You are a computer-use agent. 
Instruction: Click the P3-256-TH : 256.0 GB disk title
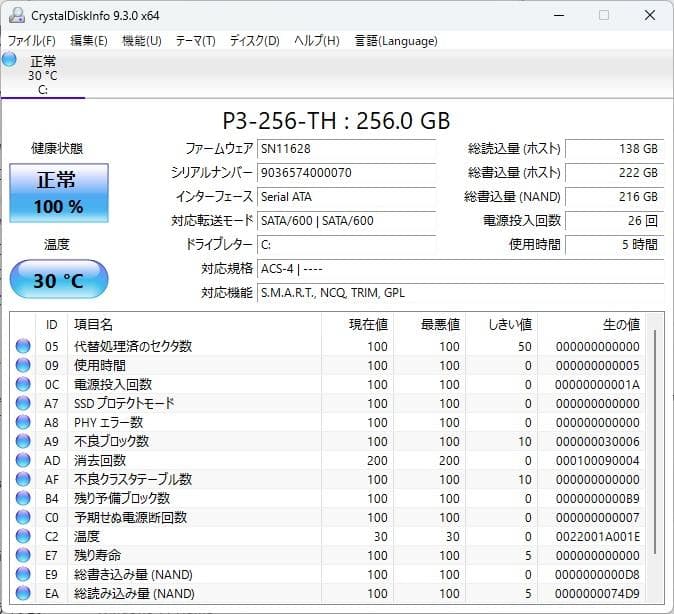(336, 121)
